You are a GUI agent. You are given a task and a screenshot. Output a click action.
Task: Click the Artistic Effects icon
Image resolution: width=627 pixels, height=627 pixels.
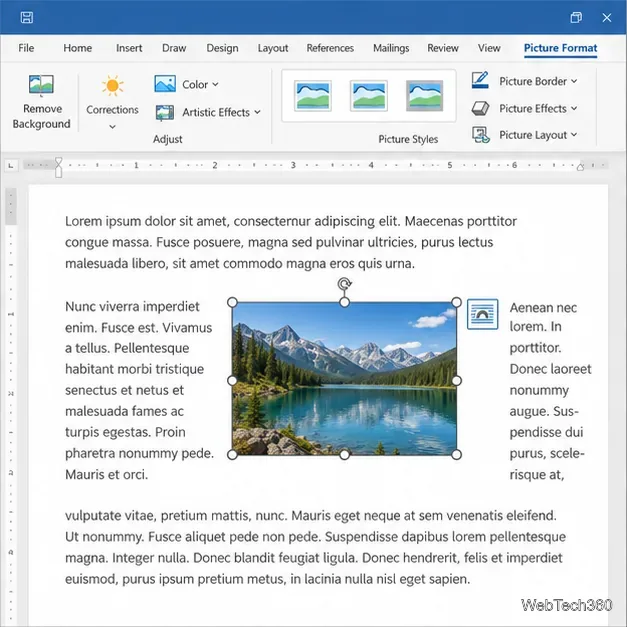(165, 112)
